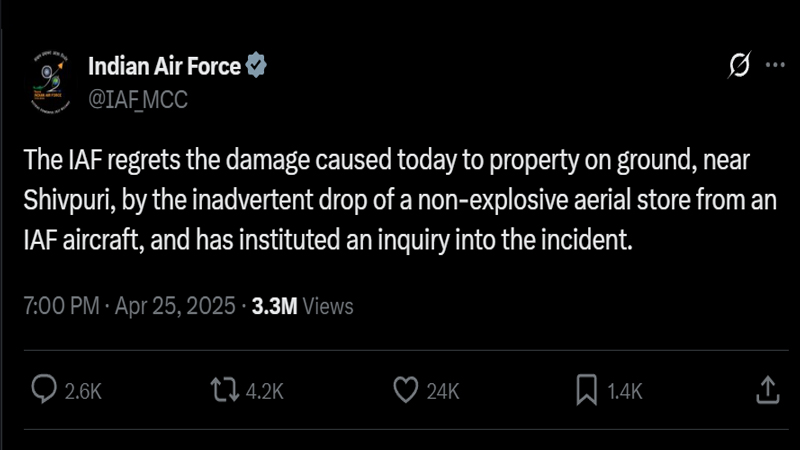The image size is (800, 450).
Task: Click the share upload icon
Action: (766, 389)
